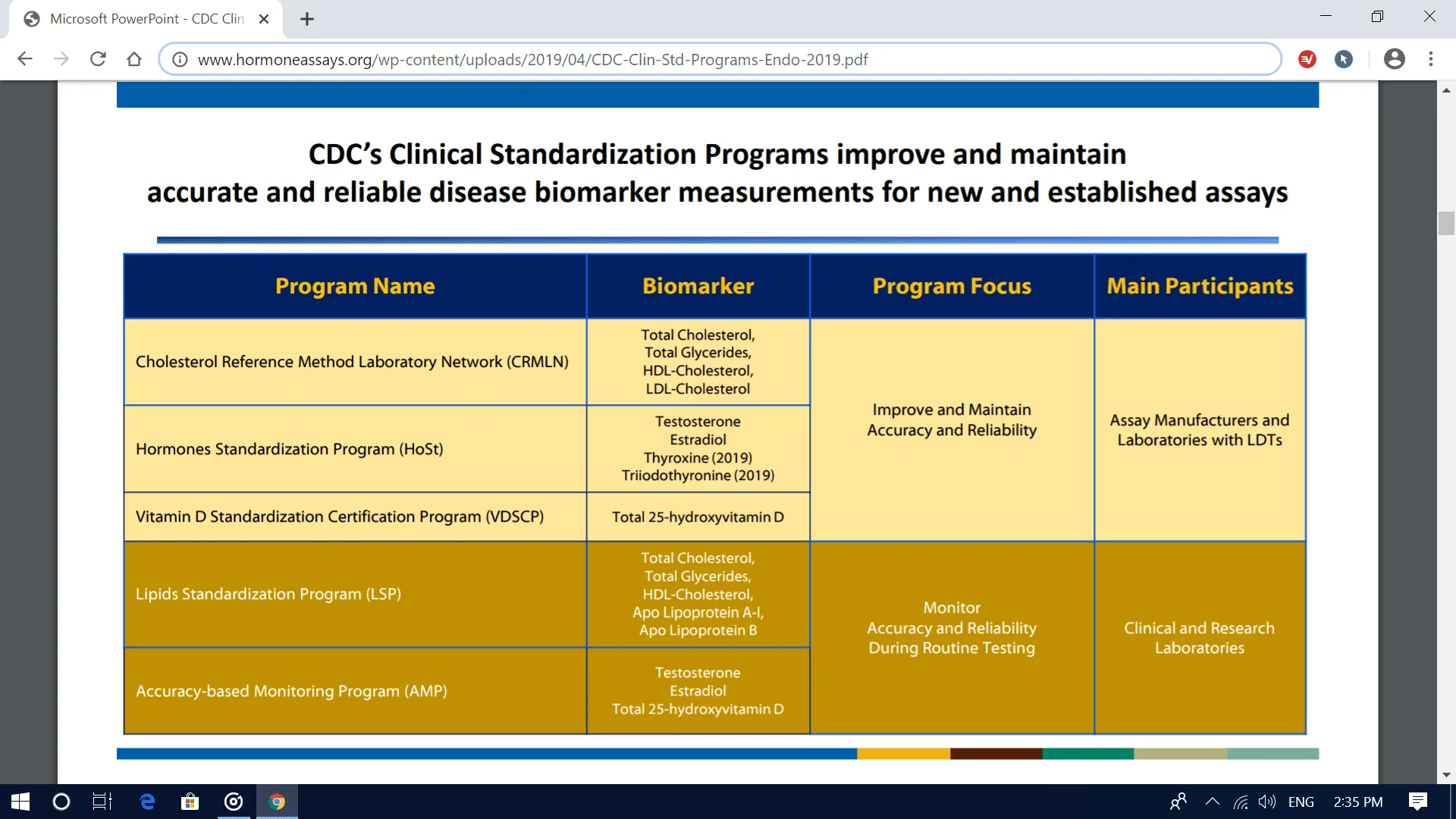Viewport: 1456px width, 819px height.
Task: Click the browser forward arrow
Action: (x=61, y=59)
